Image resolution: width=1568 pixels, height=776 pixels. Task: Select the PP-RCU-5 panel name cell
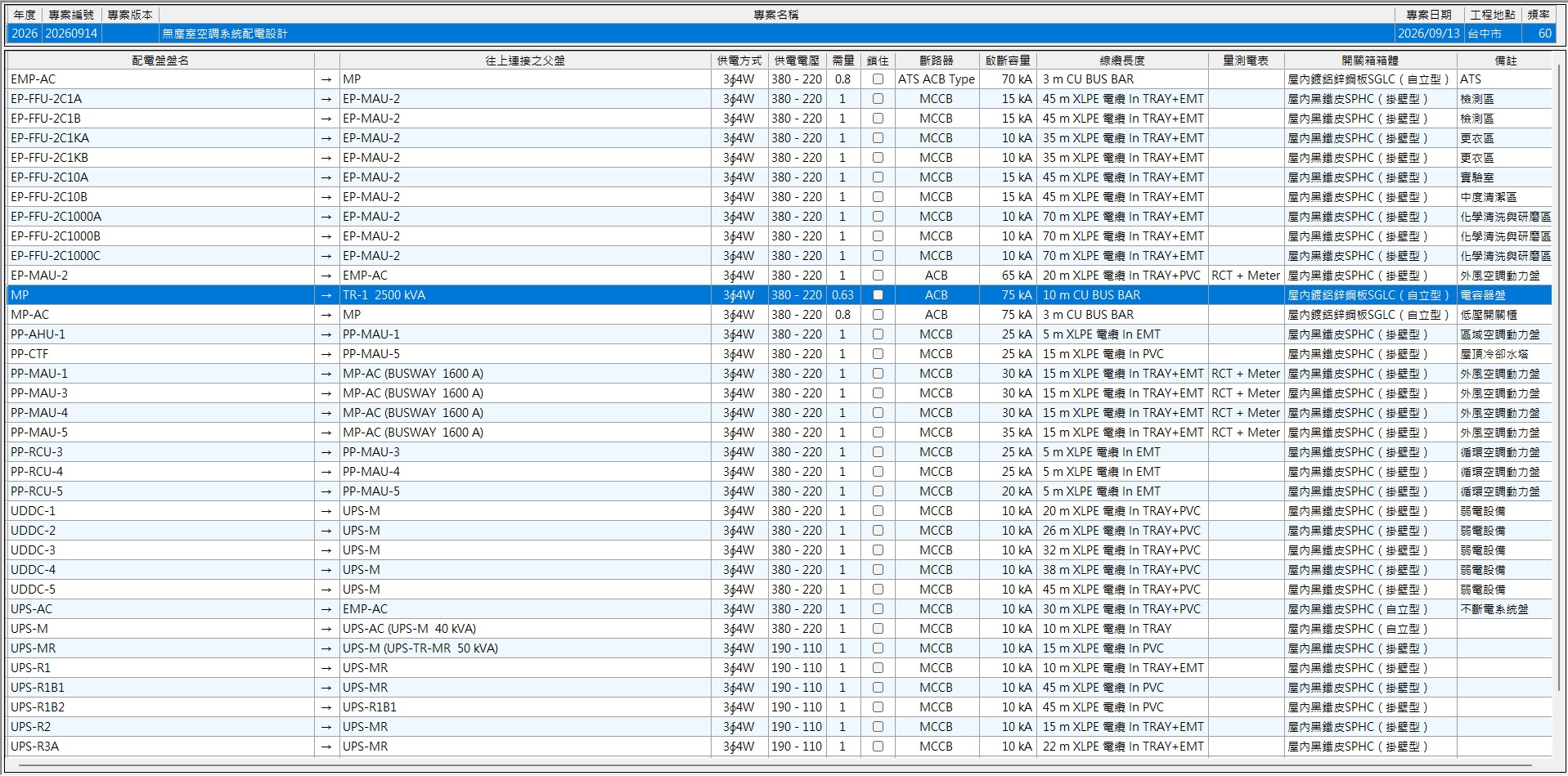pos(160,491)
